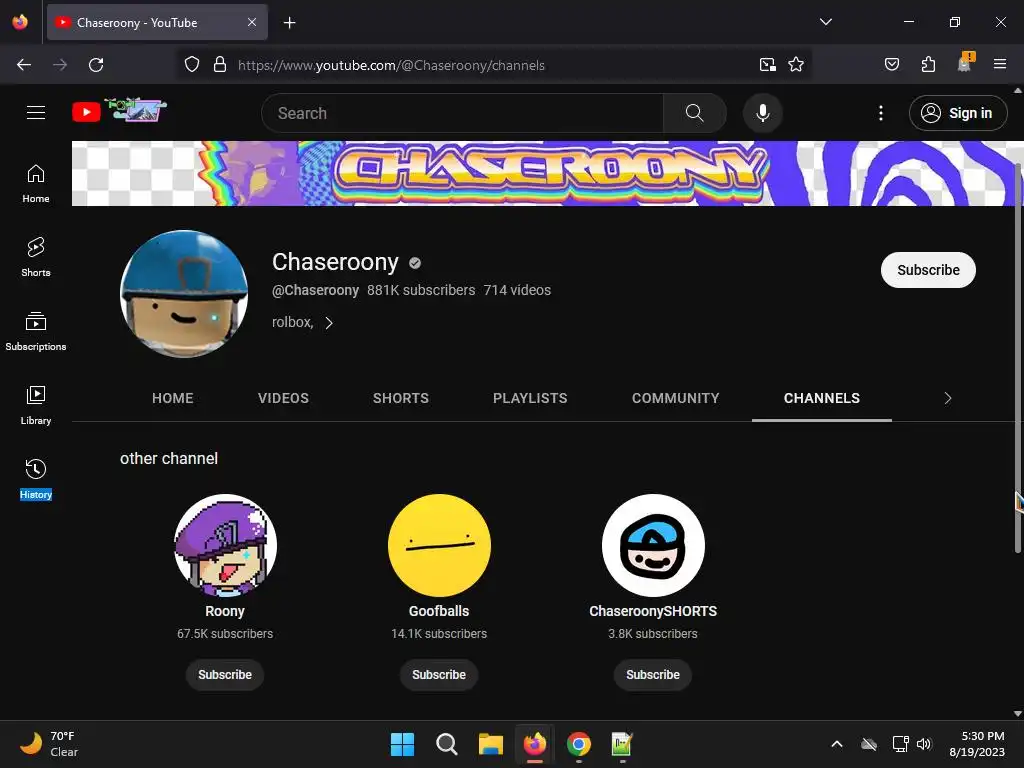1024x768 pixels.
Task: Subscribe to ChaseroonySHORTS
Action: [x=653, y=675]
